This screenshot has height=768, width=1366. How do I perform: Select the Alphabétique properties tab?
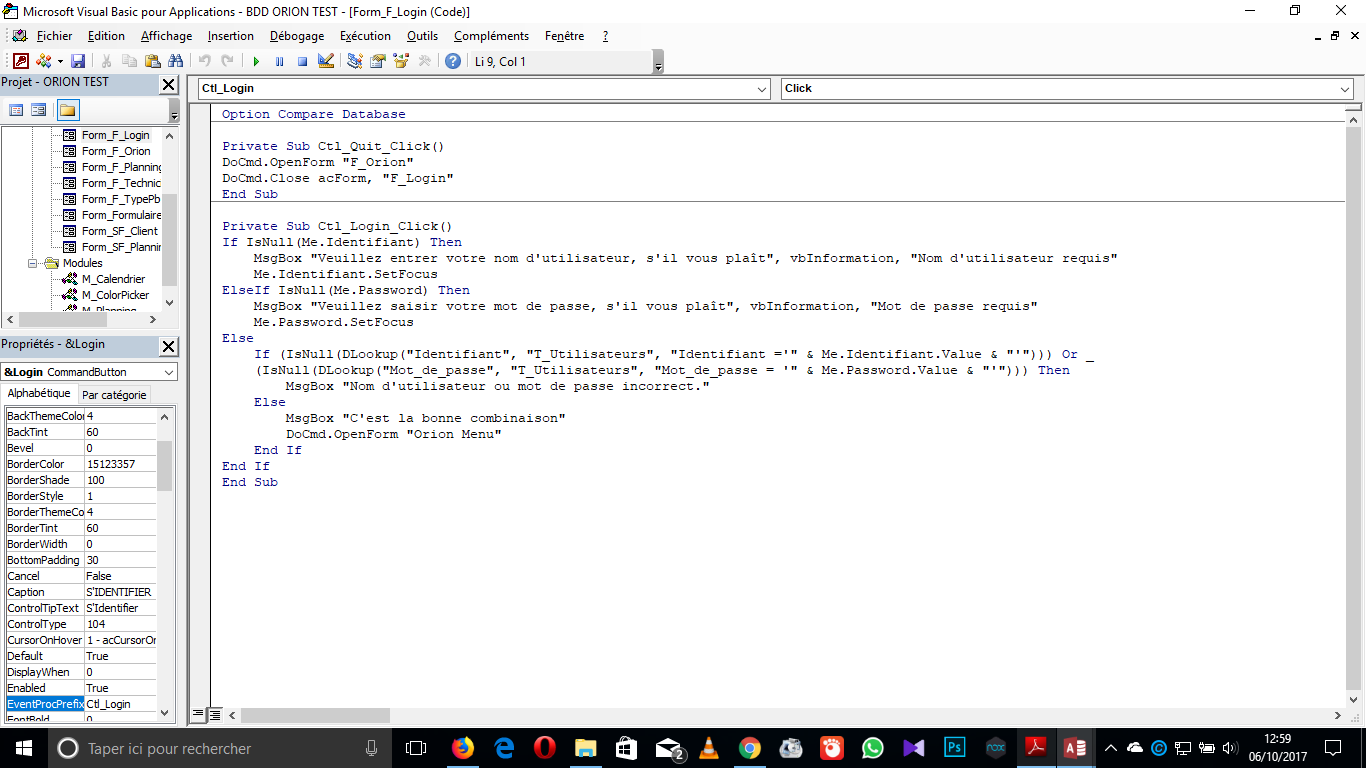click(39, 394)
